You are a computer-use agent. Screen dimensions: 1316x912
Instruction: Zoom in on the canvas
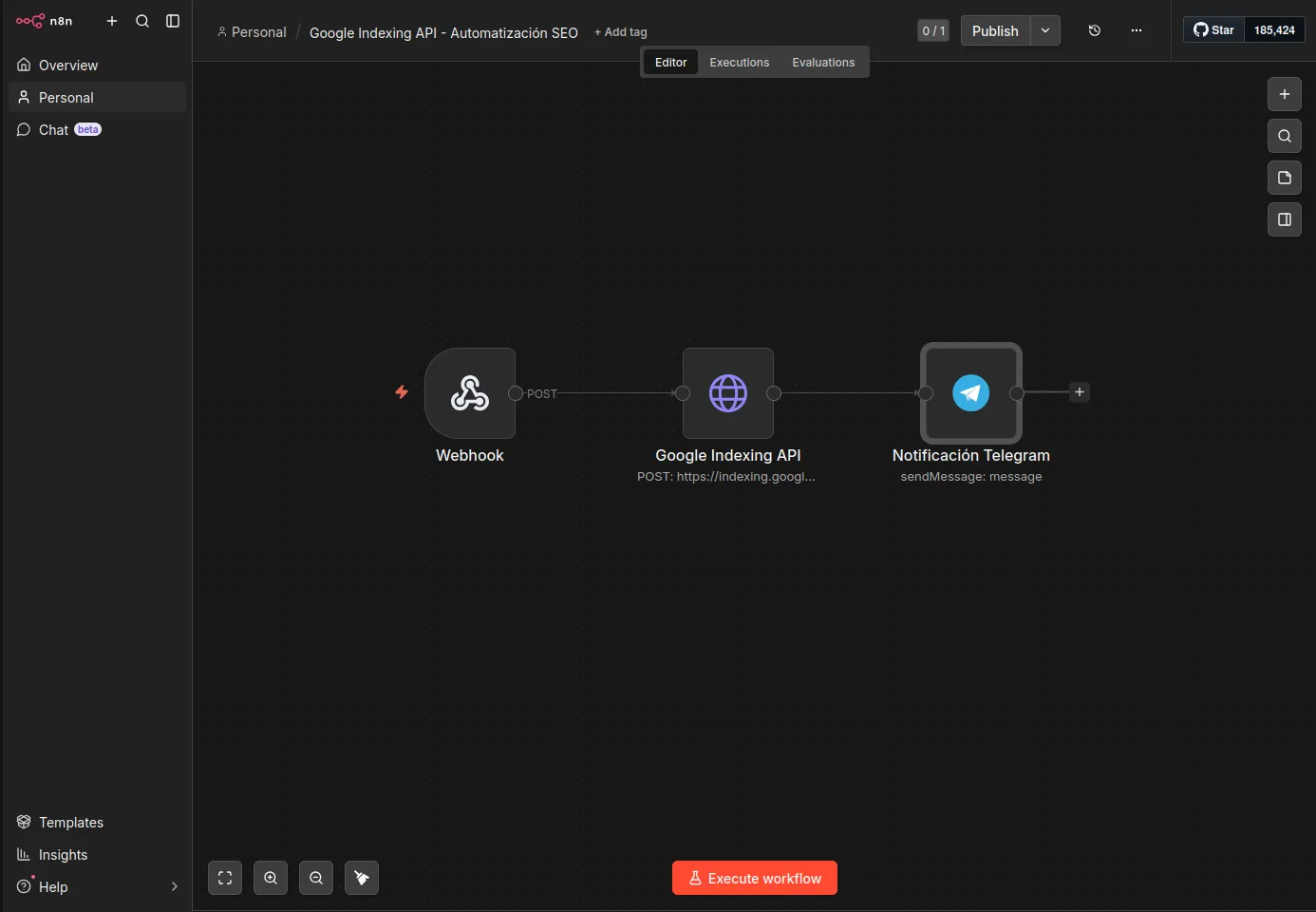pyautogui.click(x=271, y=878)
